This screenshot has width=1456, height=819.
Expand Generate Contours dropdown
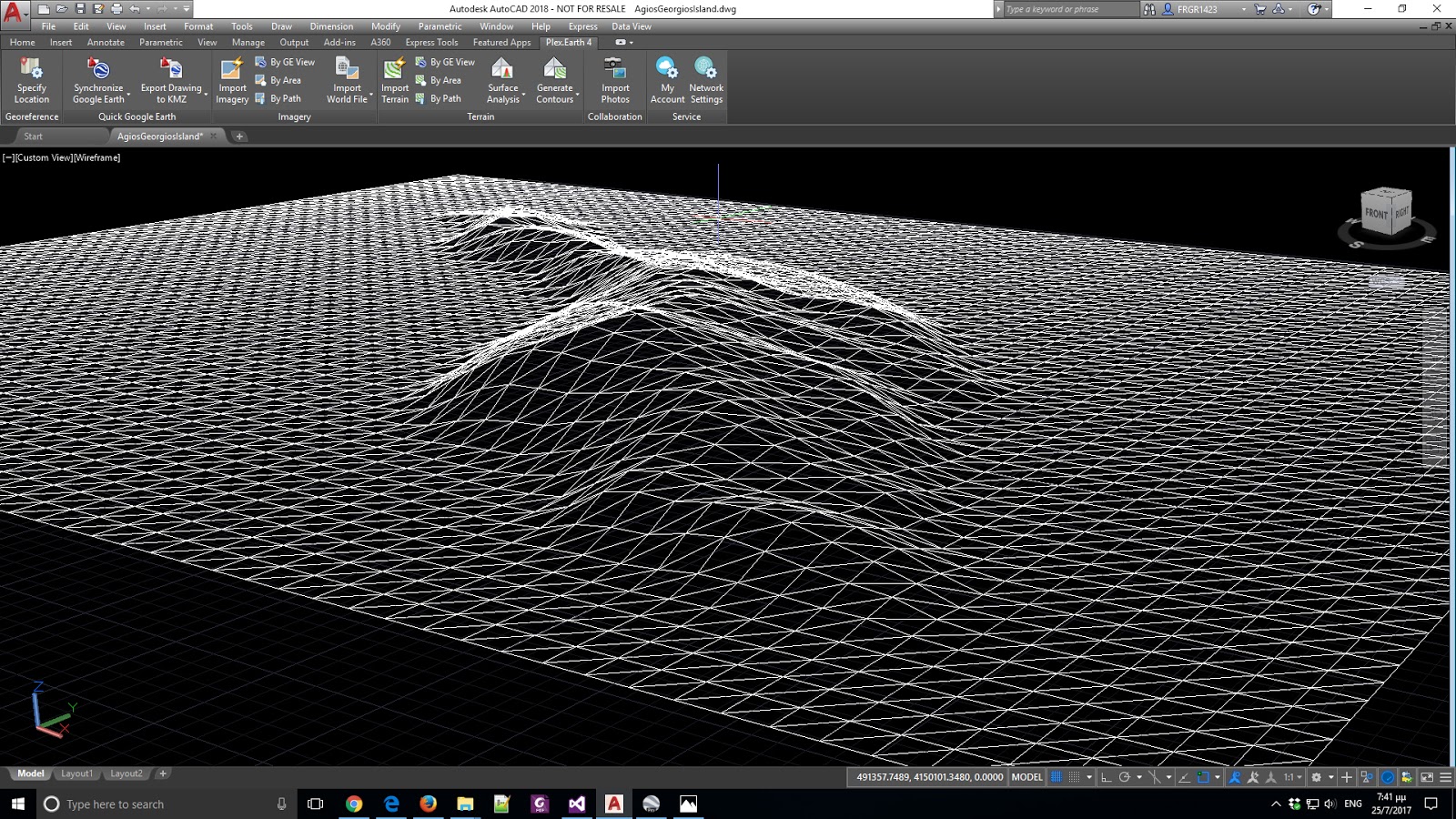point(577,95)
